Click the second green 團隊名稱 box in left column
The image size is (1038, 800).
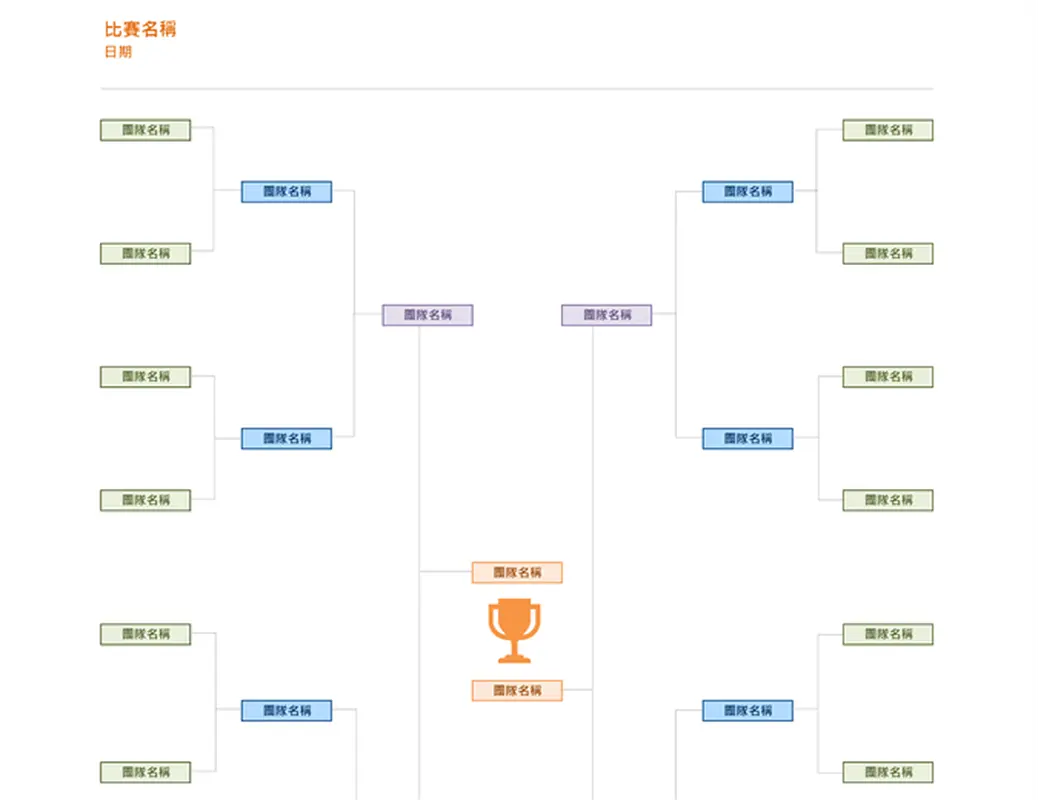145,254
